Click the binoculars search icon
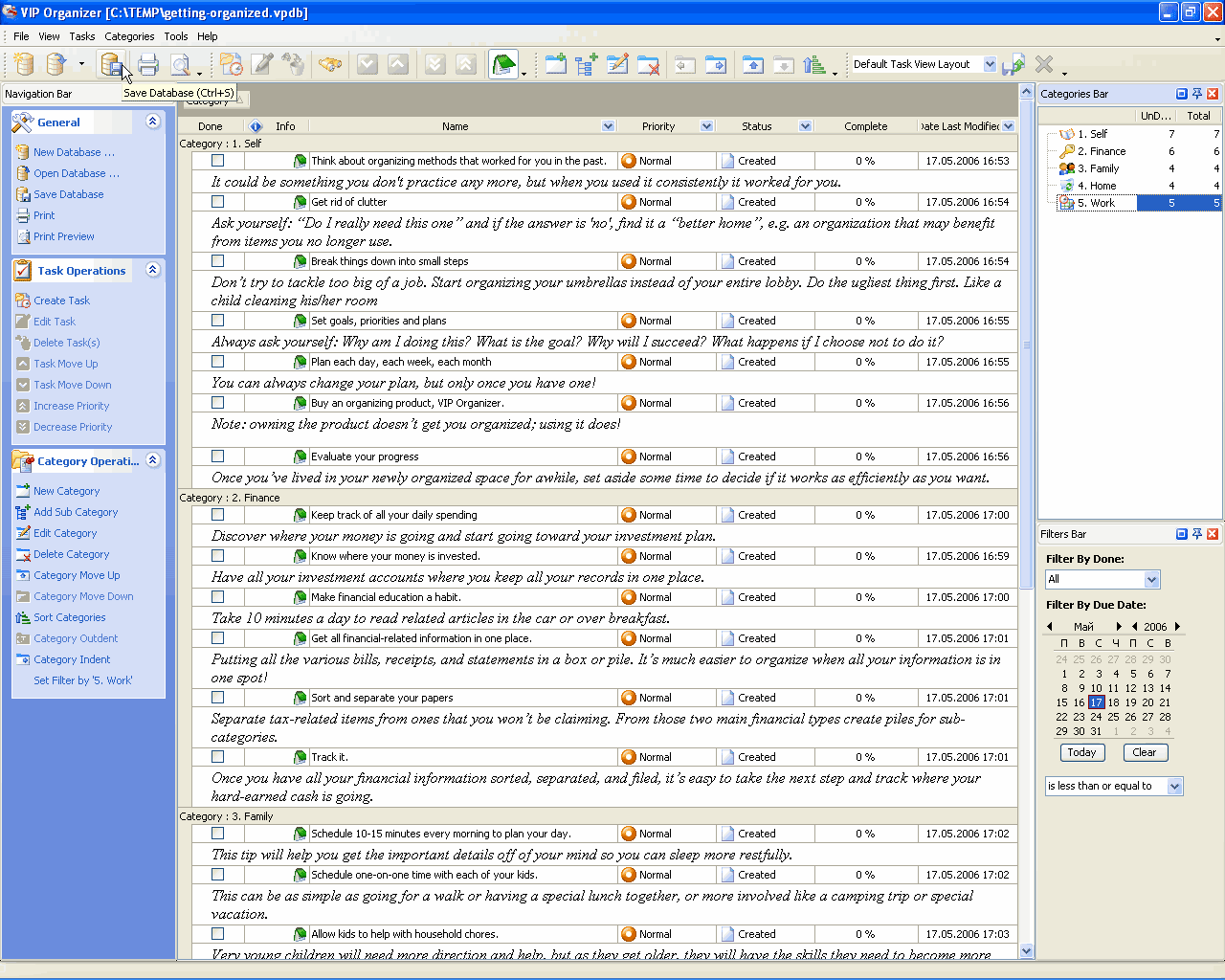The image size is (1225, 980). coord(329,64)
